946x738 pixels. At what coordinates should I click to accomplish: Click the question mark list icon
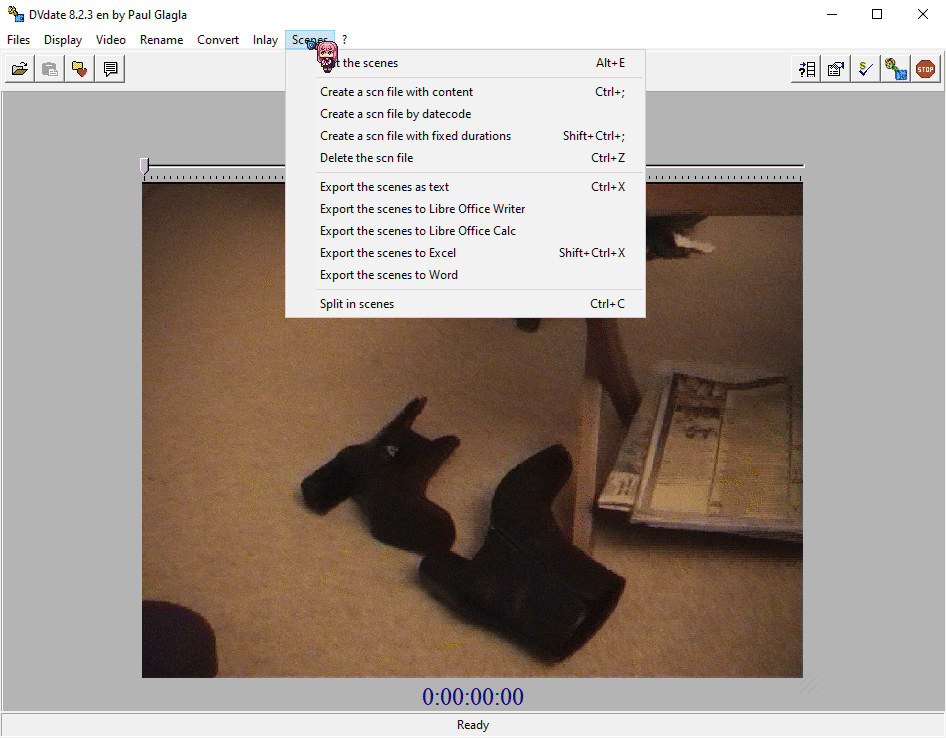click(806, 69)
